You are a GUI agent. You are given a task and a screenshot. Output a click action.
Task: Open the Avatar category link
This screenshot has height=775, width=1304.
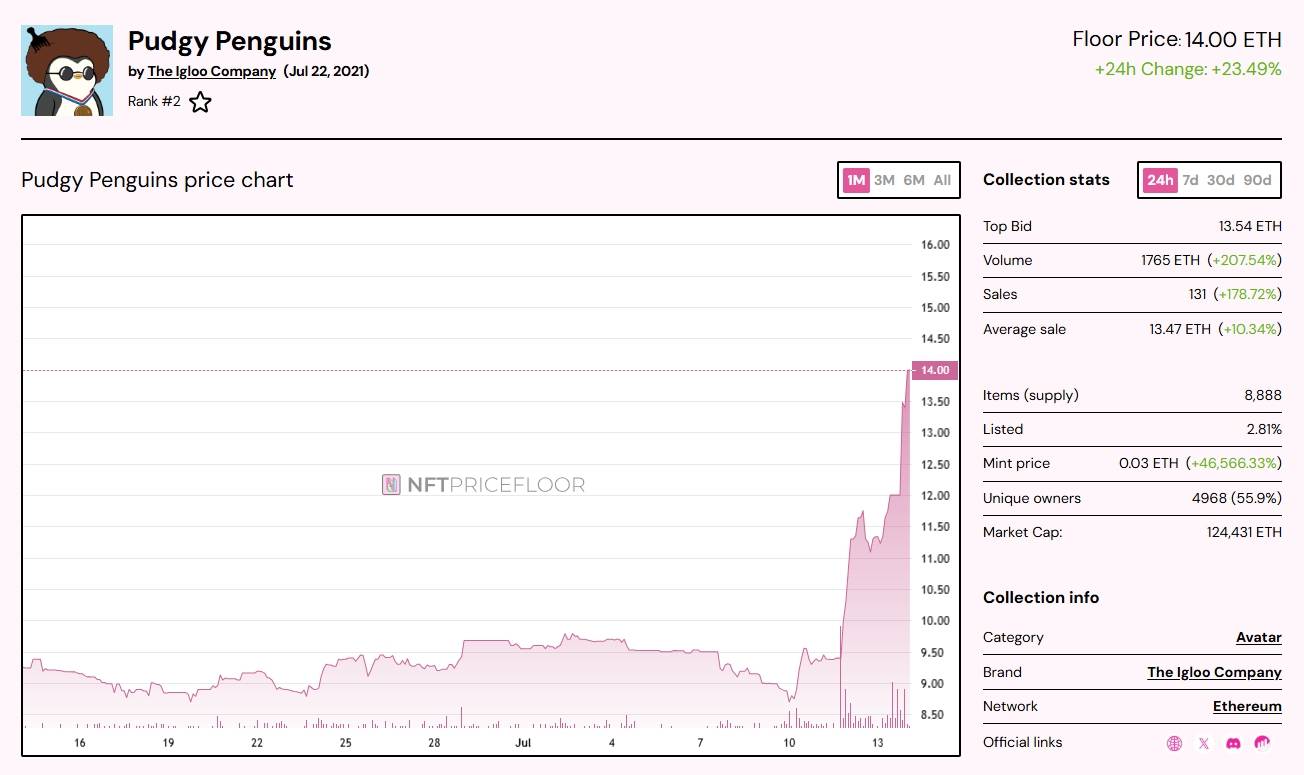tap(1259, 638)
